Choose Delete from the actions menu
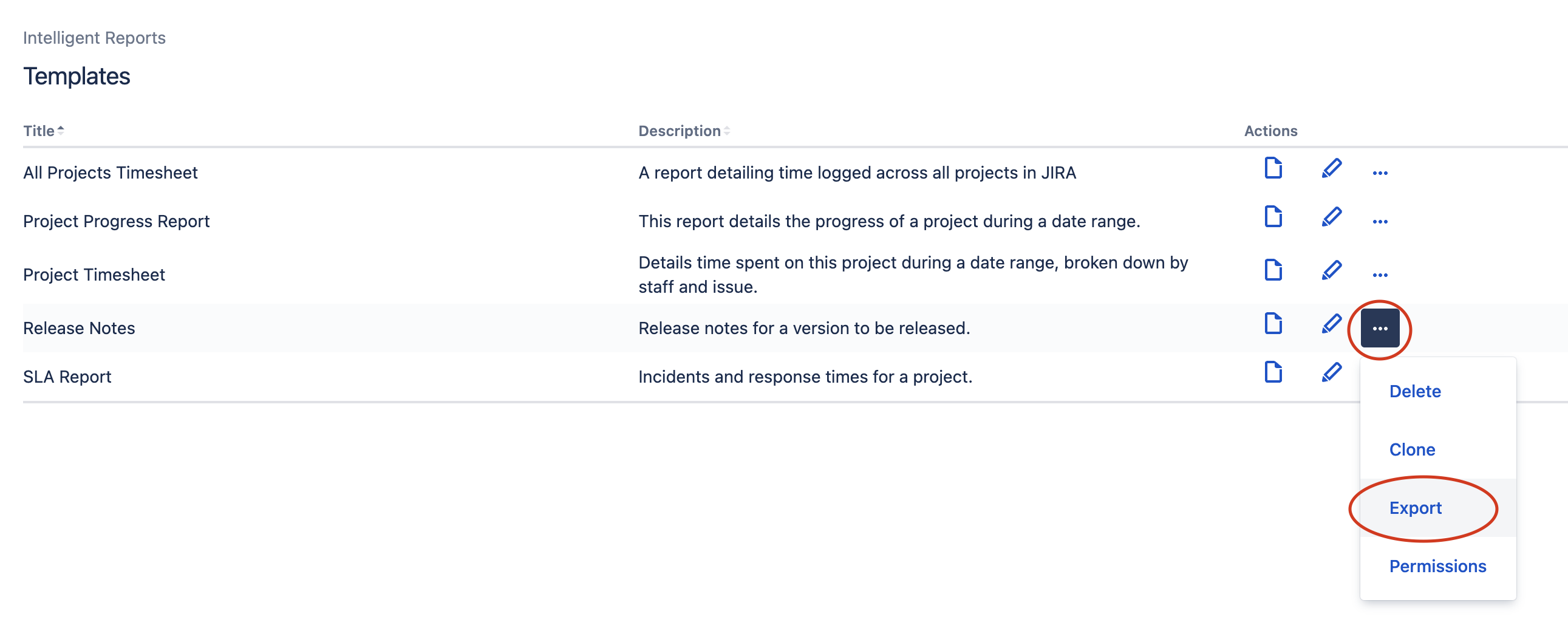The width and height of the screenshot is (1568, 639). point(1414,391)
